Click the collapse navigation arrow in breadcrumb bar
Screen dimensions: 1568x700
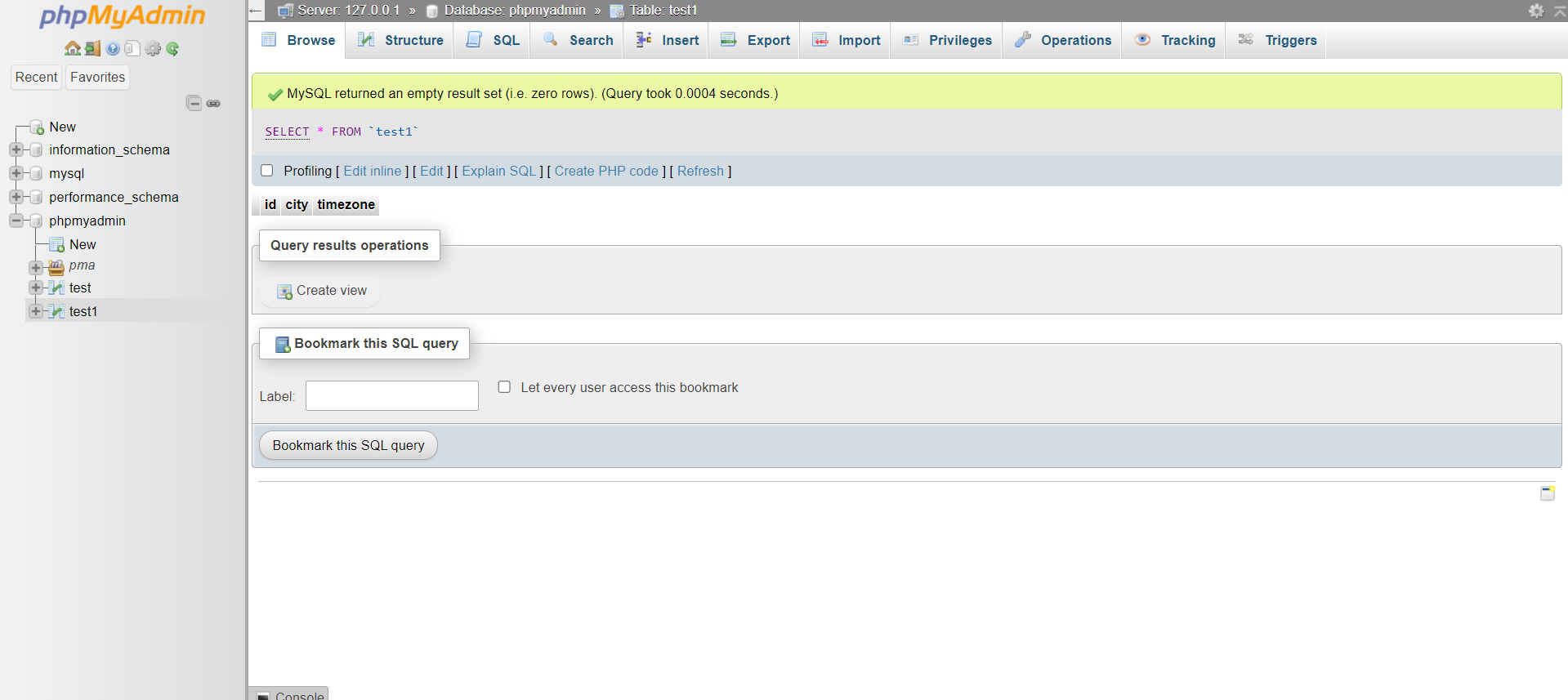(x=256, y=11)
